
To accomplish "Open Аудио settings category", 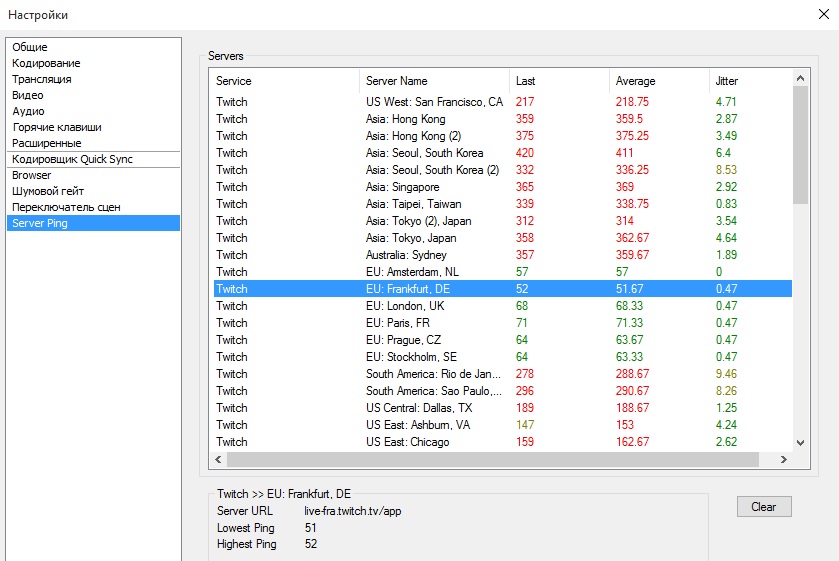I will pyautogui.click(x=28, y=111).
